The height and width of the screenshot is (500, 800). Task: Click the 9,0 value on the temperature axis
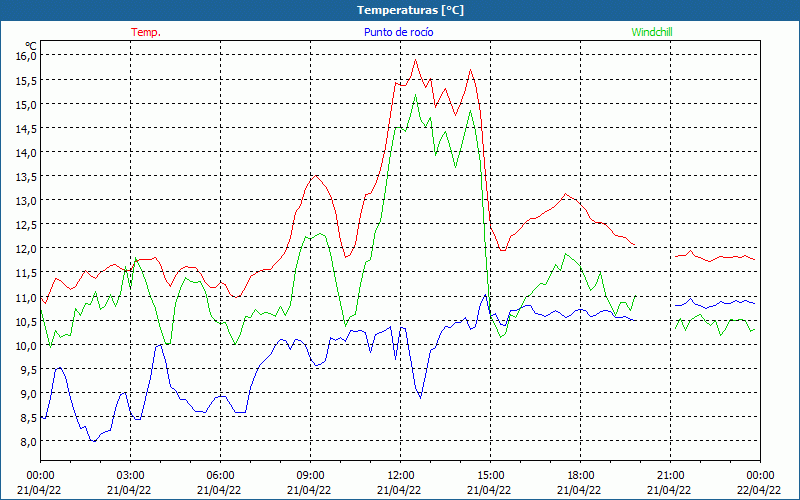tap(28, 393)
